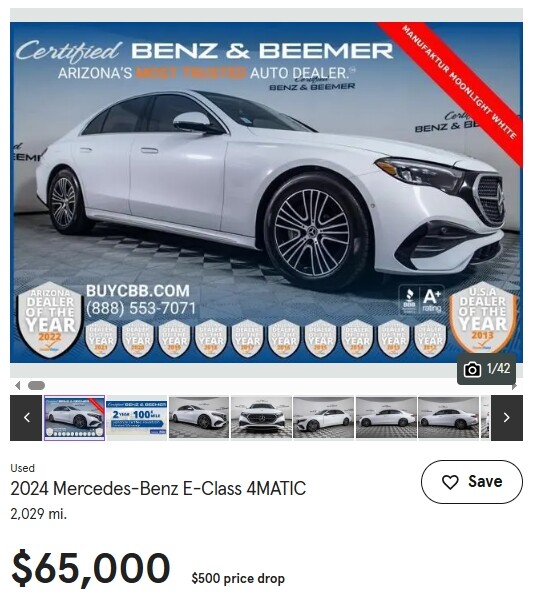The width and height of the screenshot is (533, 602).
Task: Select the fifth thumbnail of the car
Action: pyautogui.click(x=323, y=418)
